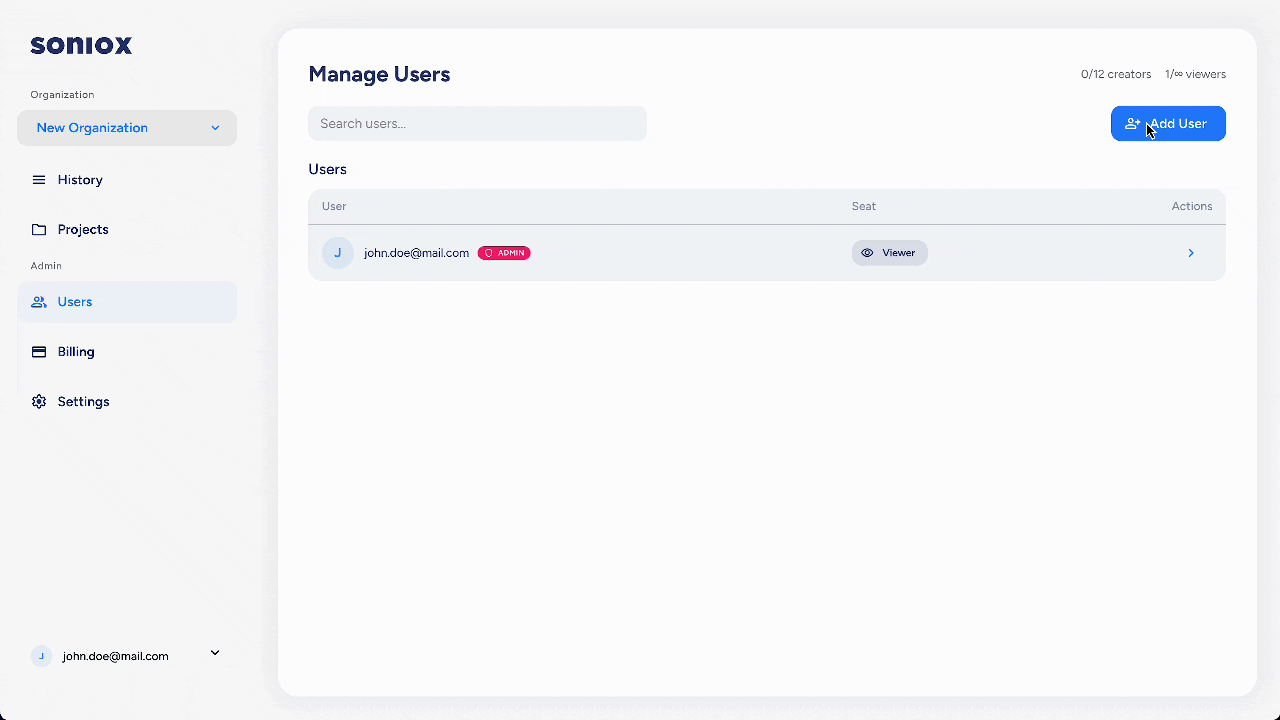Click the Add User person-plus icon
The image size is (1280, 720).
[x=1130, y=123]
